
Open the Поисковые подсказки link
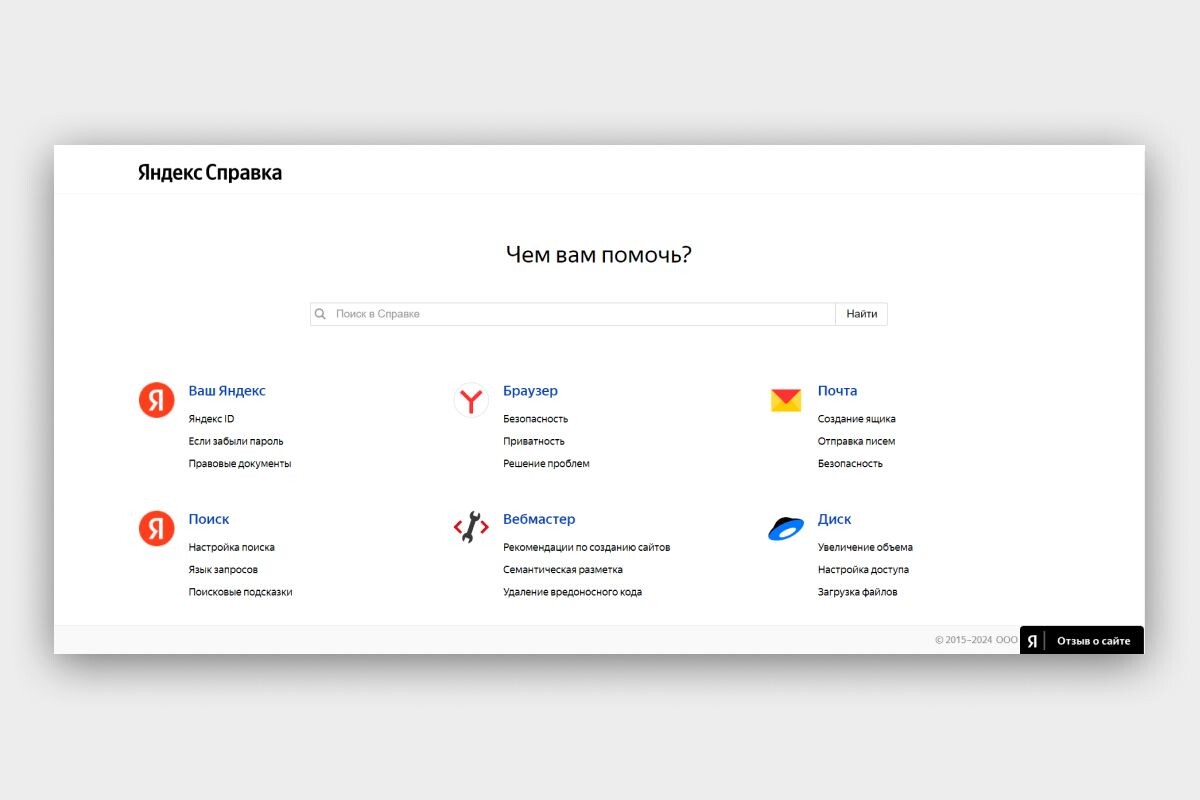(x=240, y=592)
